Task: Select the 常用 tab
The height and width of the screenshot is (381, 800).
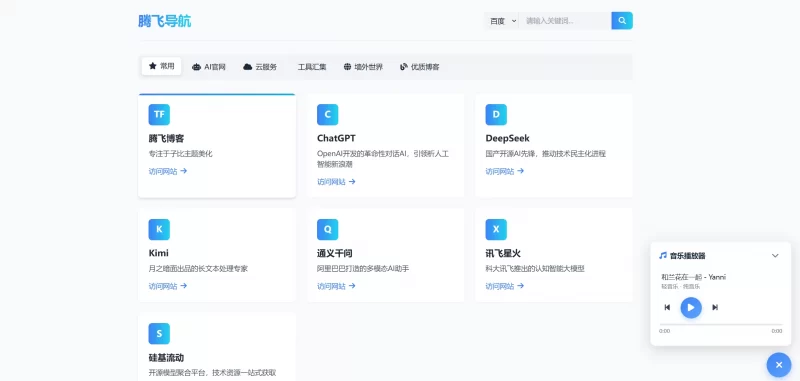Action: point(161,66)
